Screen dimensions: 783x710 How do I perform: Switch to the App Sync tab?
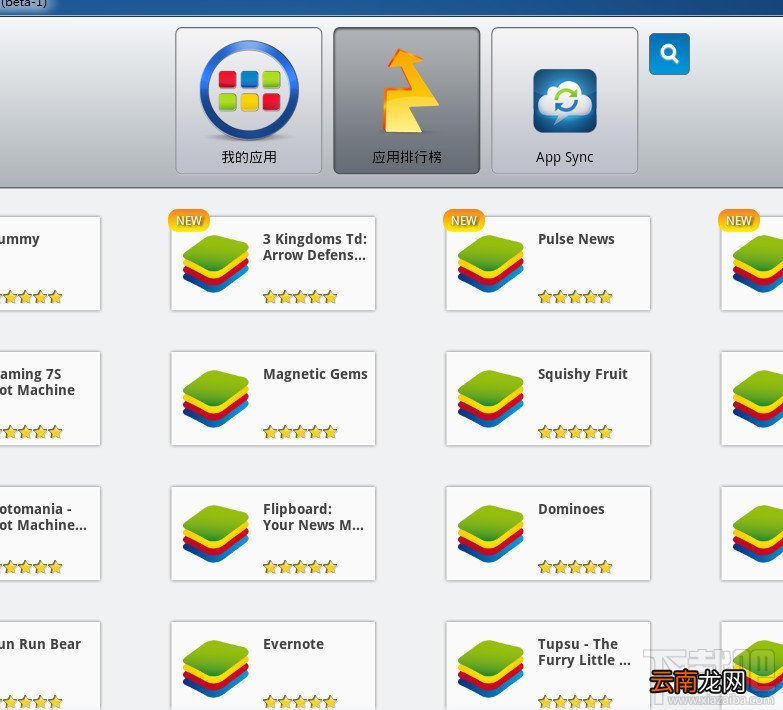point(564,101)
